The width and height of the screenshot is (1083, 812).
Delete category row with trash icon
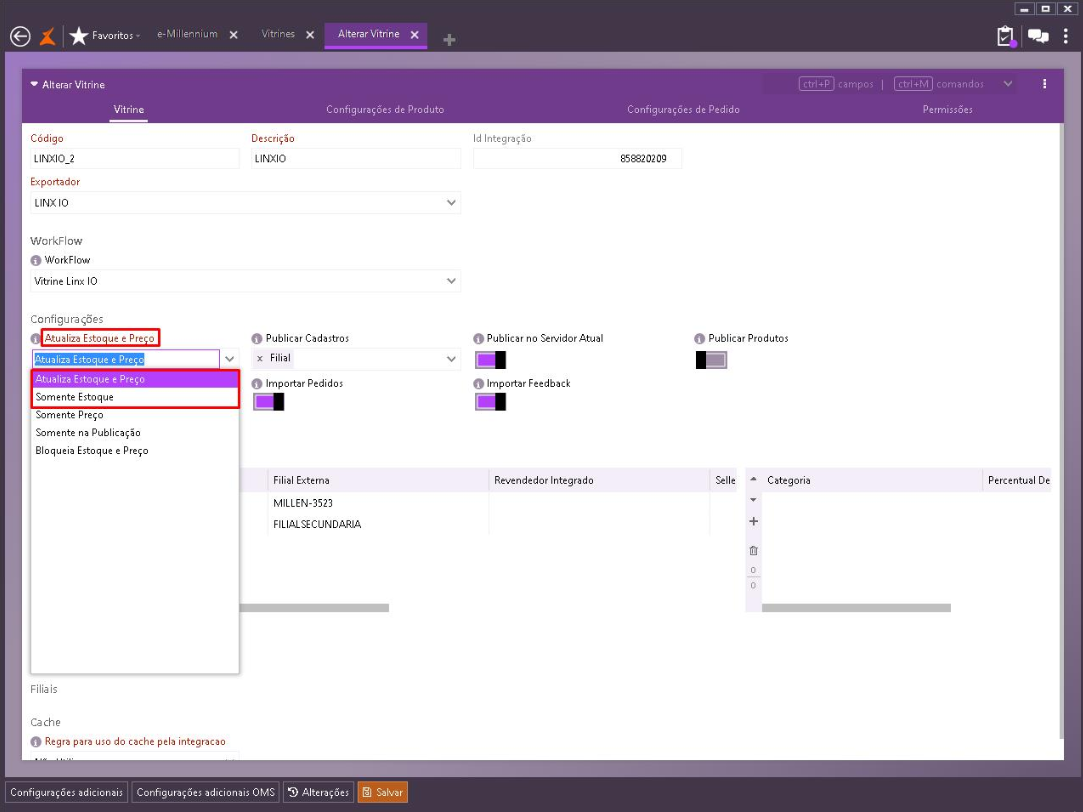[x=754, y=550]
